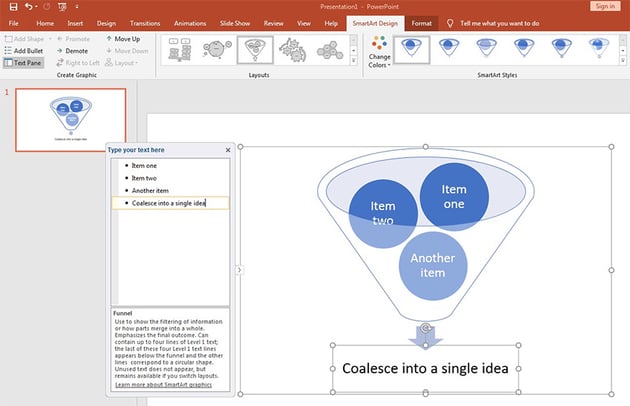
Task: Open the Change Colors dropdown
Action: (379, 55)
